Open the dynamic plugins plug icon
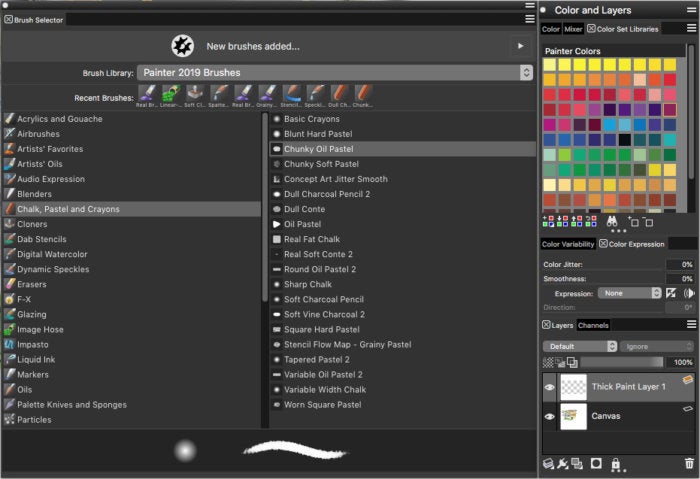The image size is (700, 479). 562,464
